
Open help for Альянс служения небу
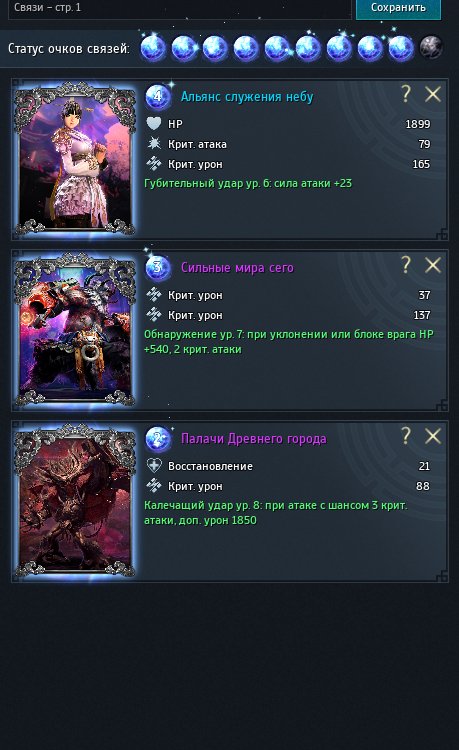coord(406,94)
